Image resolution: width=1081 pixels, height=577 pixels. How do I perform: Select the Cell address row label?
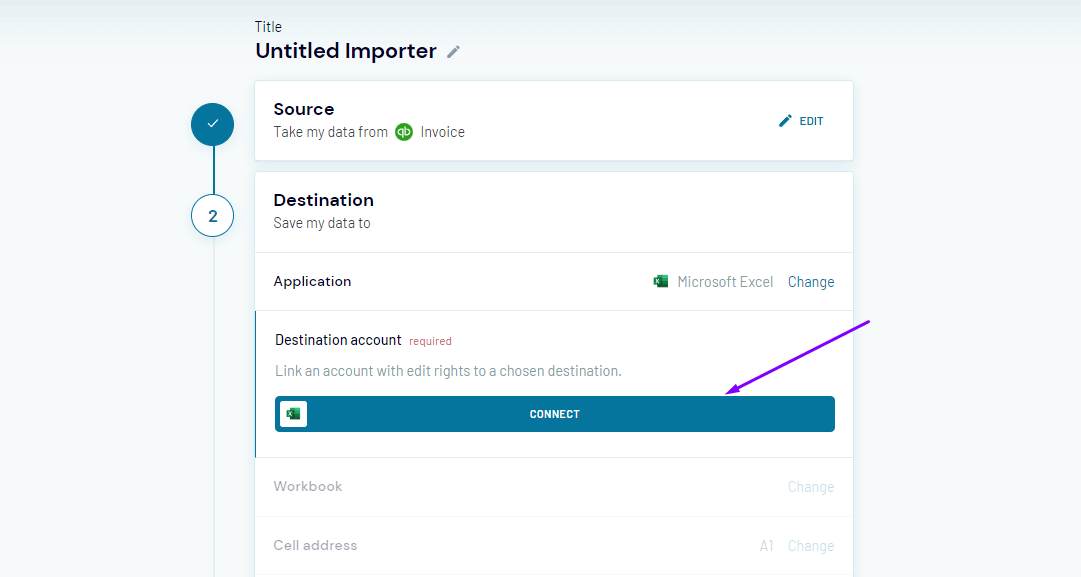[x=315, y=545]
